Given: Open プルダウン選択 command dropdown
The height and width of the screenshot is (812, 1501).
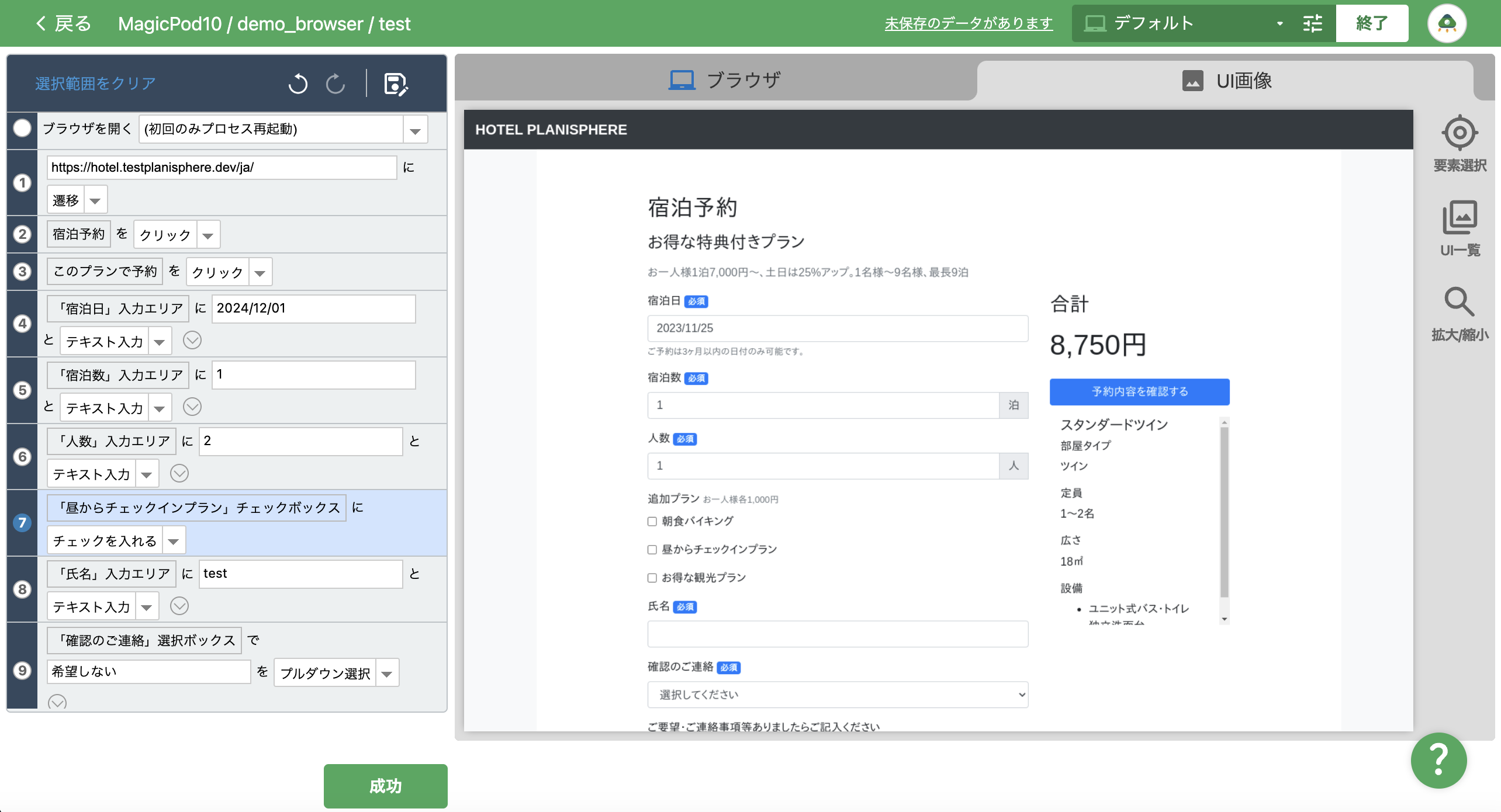Looking at the screenshot, I should pyautogui.click(x=387, y=673).
